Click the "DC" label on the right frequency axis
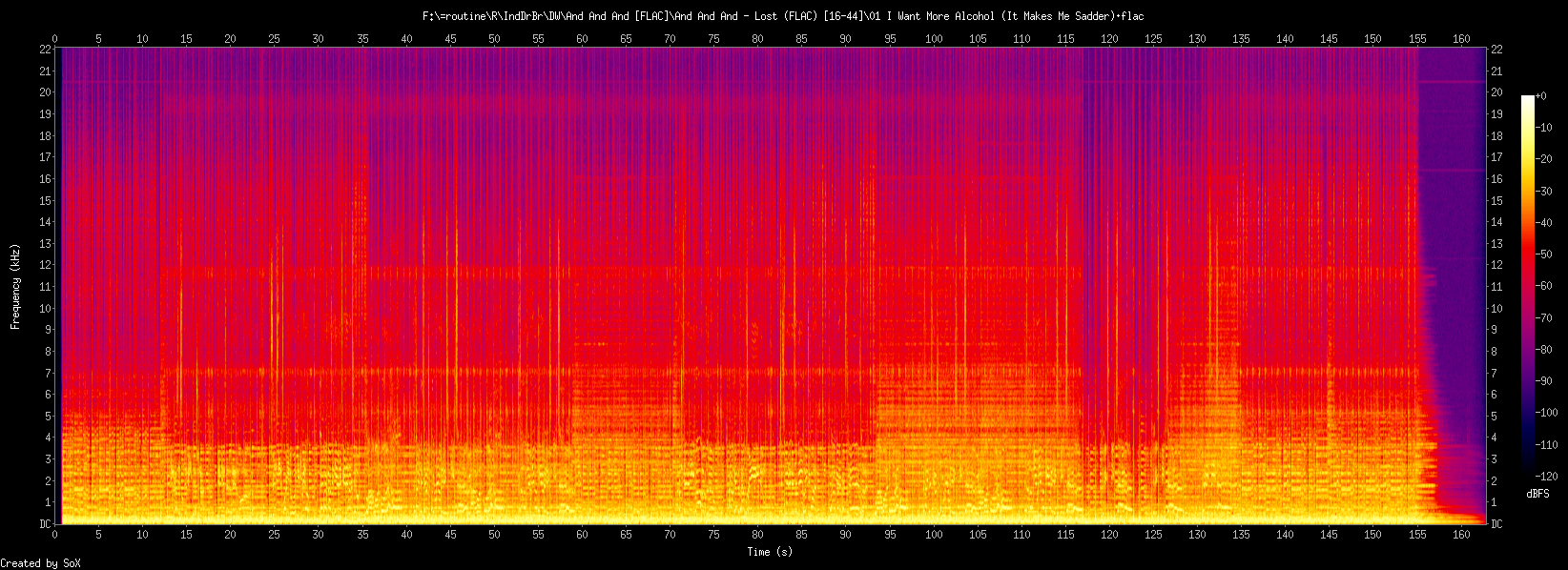The height and width of the screenshot is (570, 1568). point(1496,524)
